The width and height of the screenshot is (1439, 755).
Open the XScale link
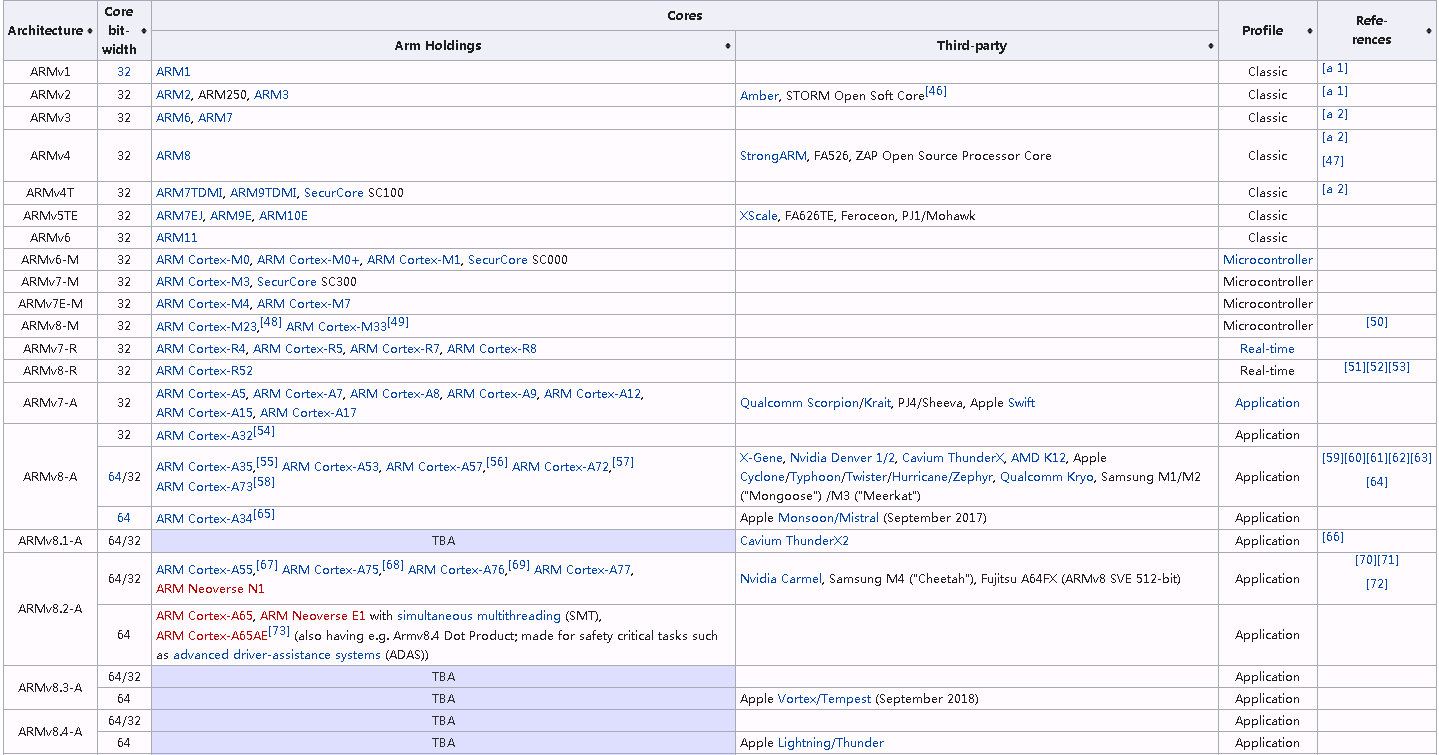(759, 216)
